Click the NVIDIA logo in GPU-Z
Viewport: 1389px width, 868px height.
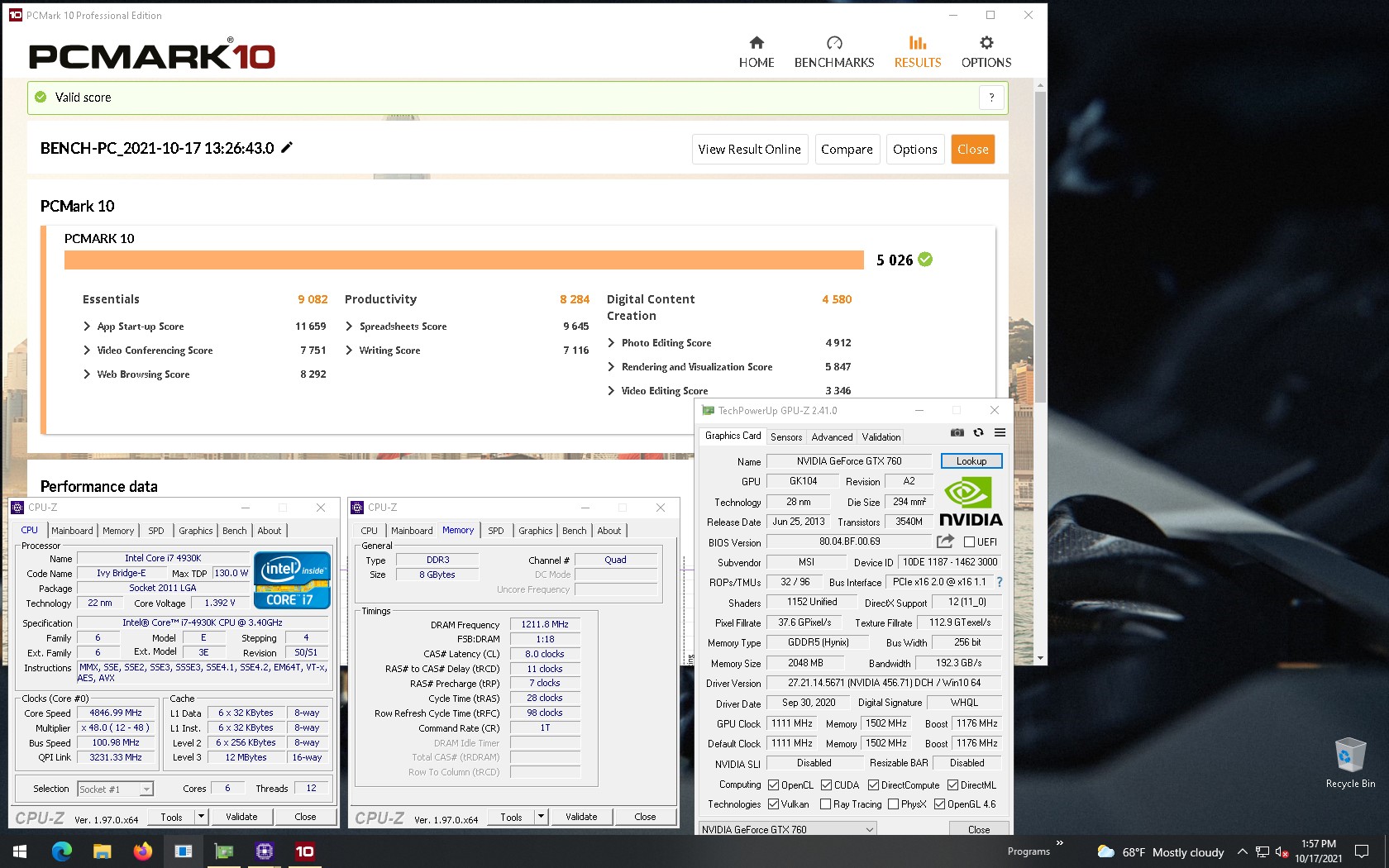pos(971,502)
